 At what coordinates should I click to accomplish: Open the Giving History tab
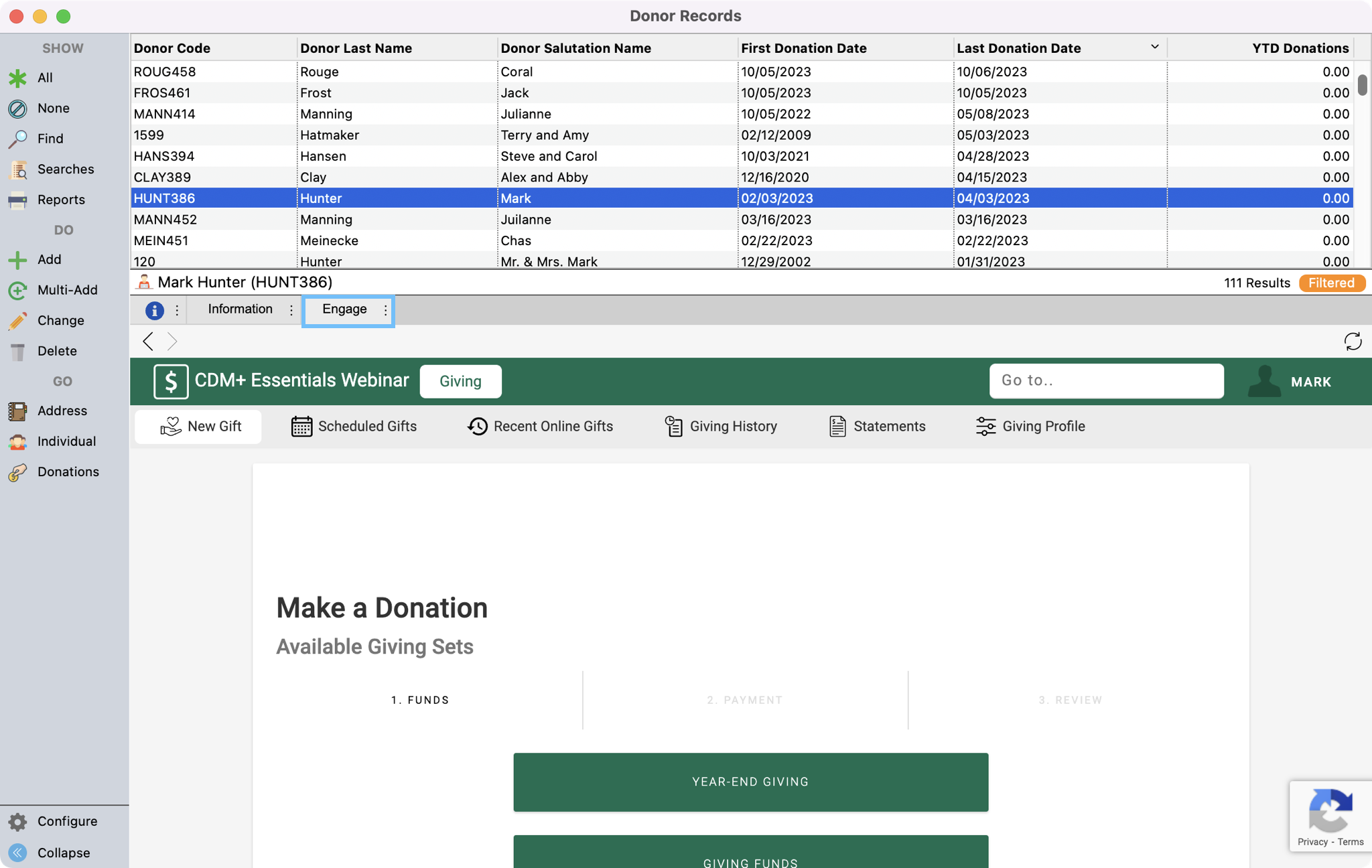pos(721,427)
